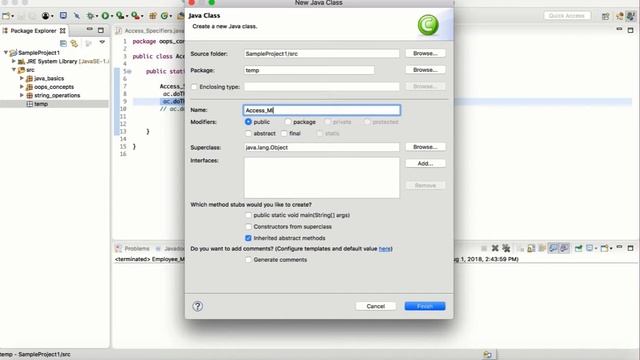Enable Generate comments checkbox
The width and height of the screenshot is (640, 360).
[x=248, y=260]
